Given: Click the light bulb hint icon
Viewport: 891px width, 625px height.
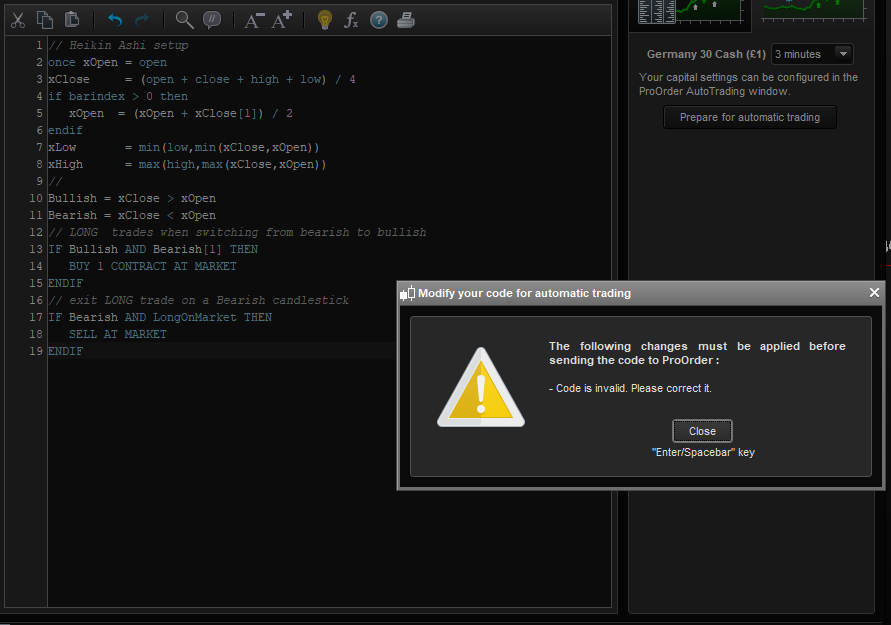Looking at the screenshot, I should tap(324, 20).
